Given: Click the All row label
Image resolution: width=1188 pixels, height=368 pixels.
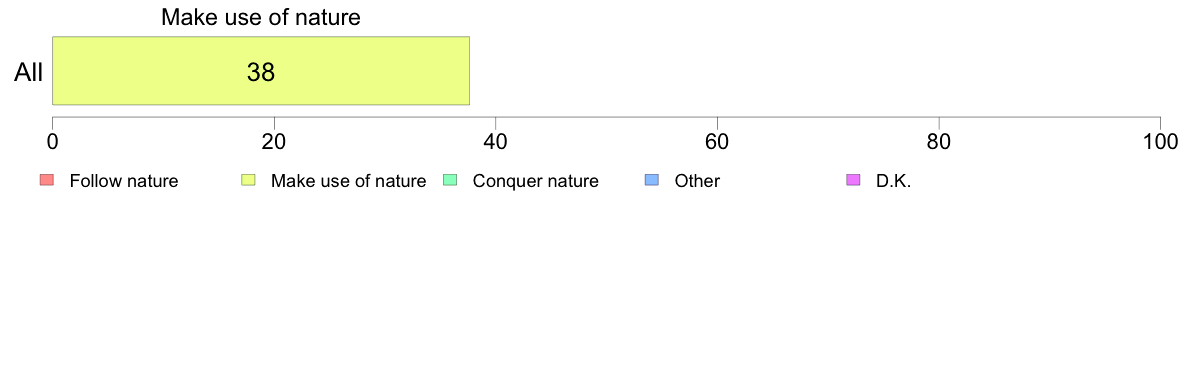Looking at the screenshot, I should click(x=29, y=73).
